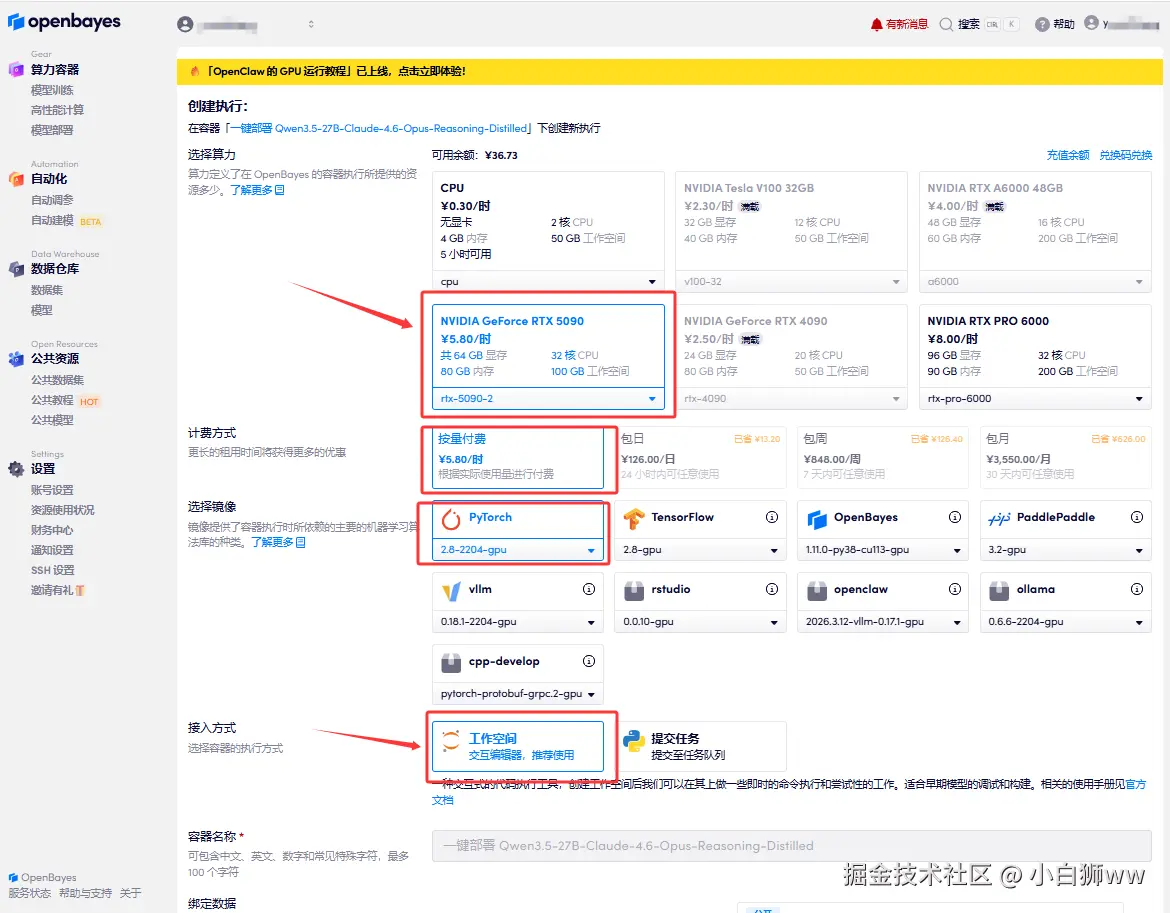
Task: Open vllm version dropdown 0.18.1-2204-gpu
Action: pyautogui.click(x=518, y=621)
